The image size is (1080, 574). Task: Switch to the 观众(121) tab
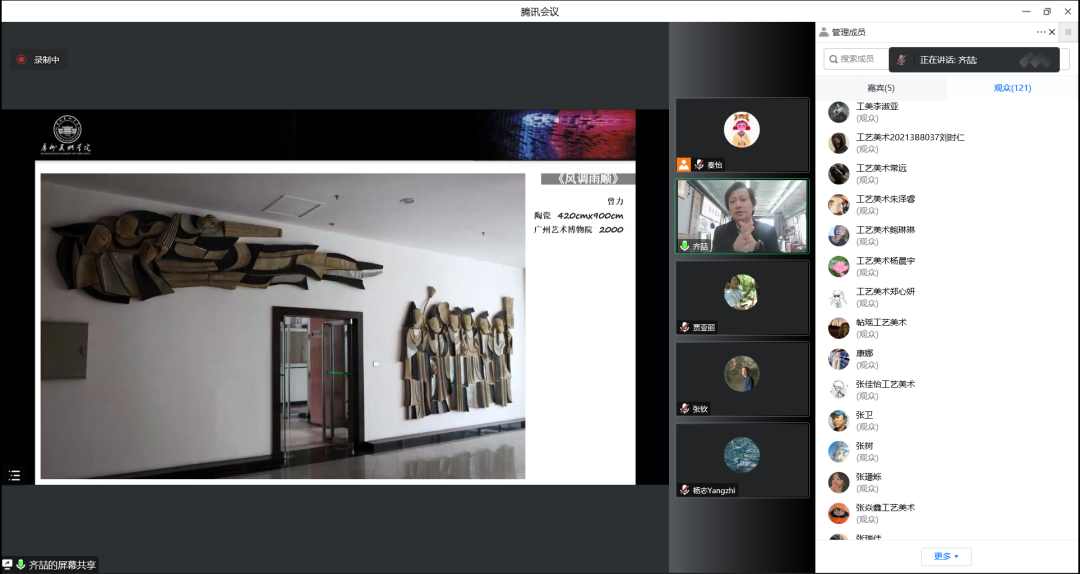1012,88
